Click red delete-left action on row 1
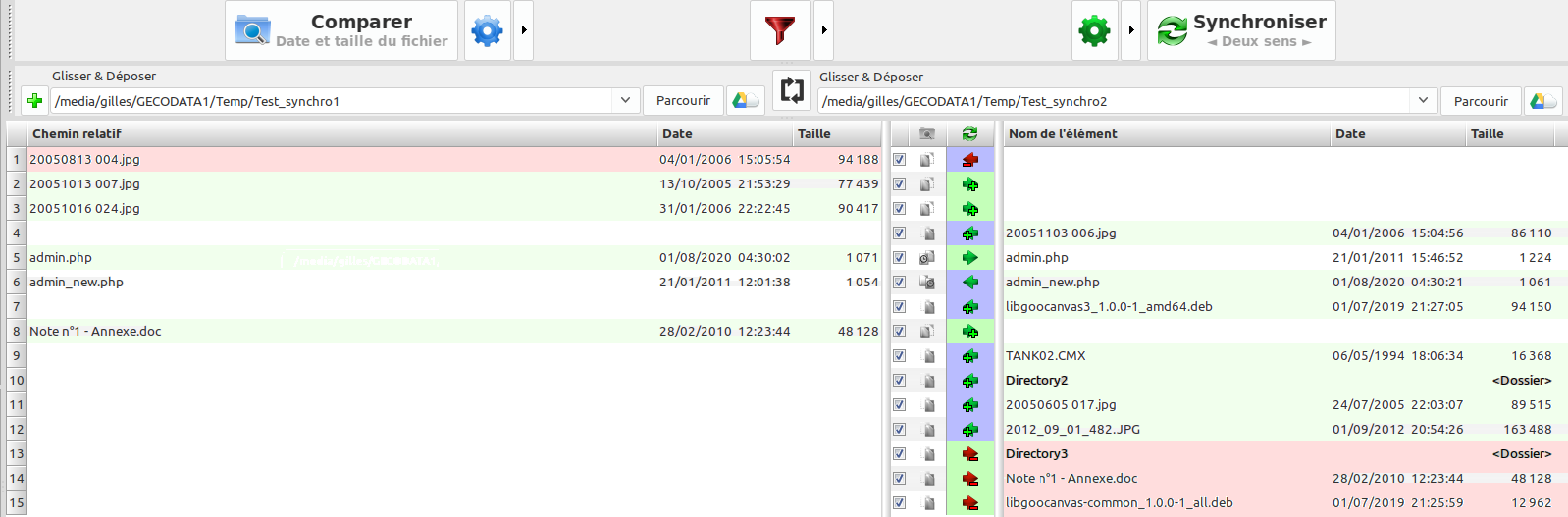 970,159
